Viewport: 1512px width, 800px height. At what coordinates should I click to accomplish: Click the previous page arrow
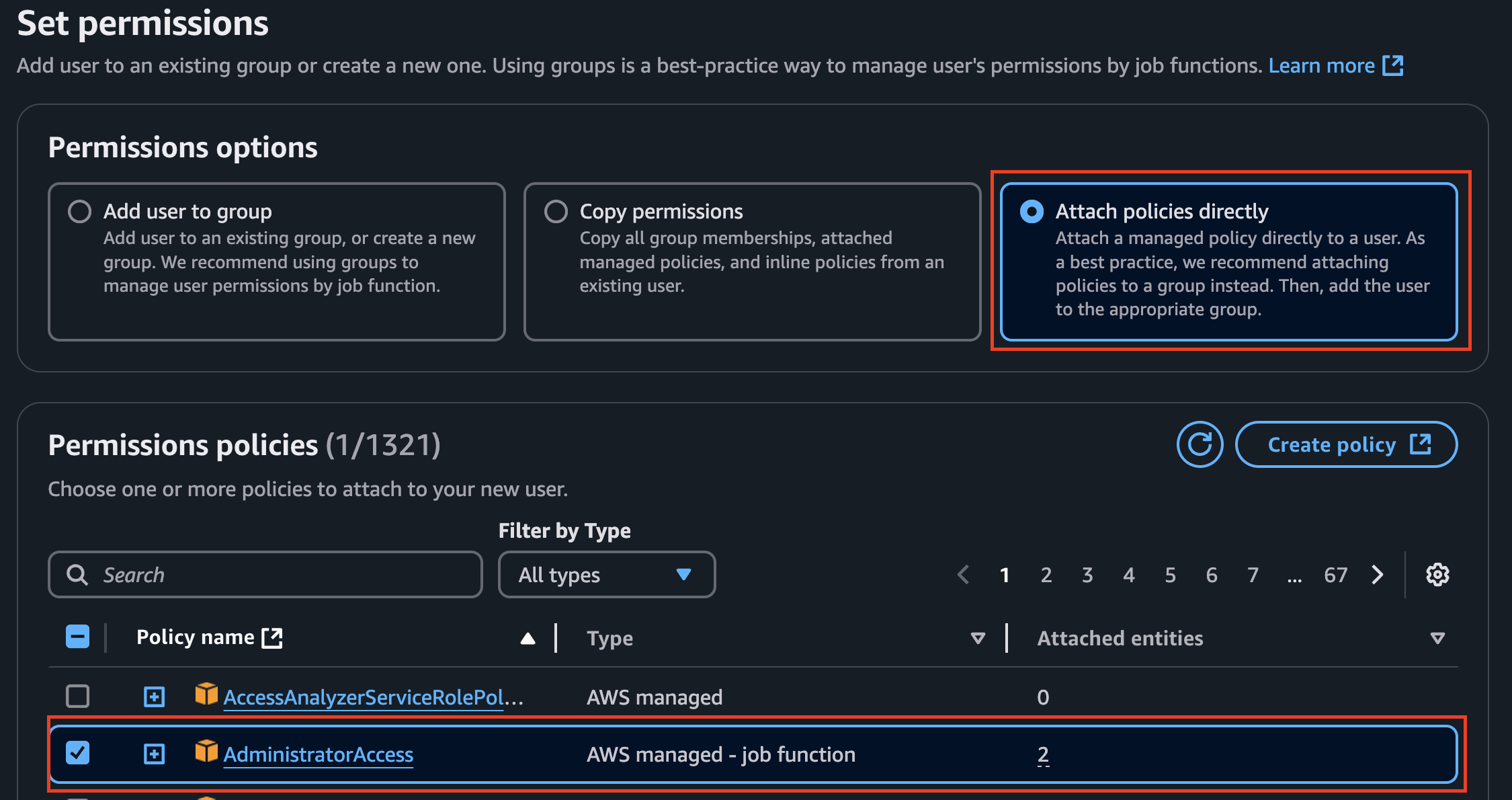964,575
